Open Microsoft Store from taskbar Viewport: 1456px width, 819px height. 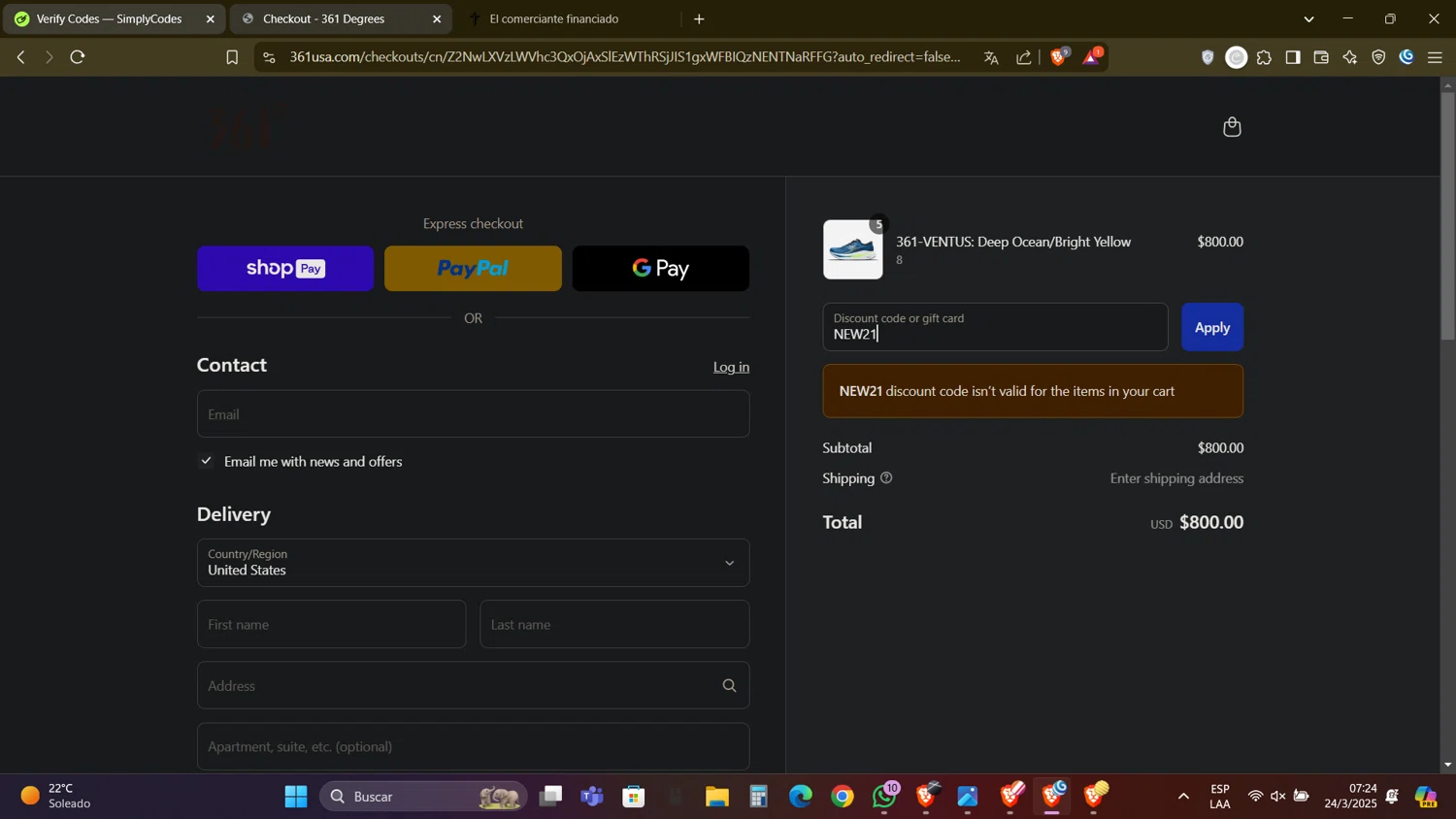pyautogui.click(x=634, y=797)
